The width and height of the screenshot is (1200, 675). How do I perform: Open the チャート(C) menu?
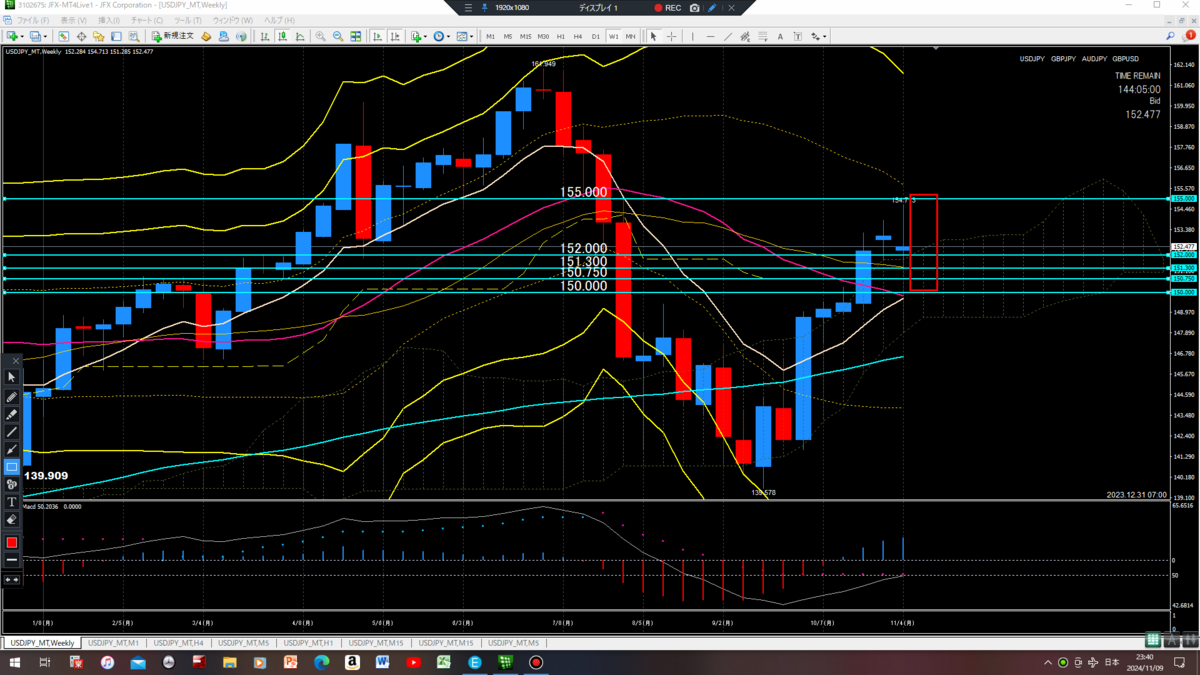pyautogui.click(x=147, y=20)
